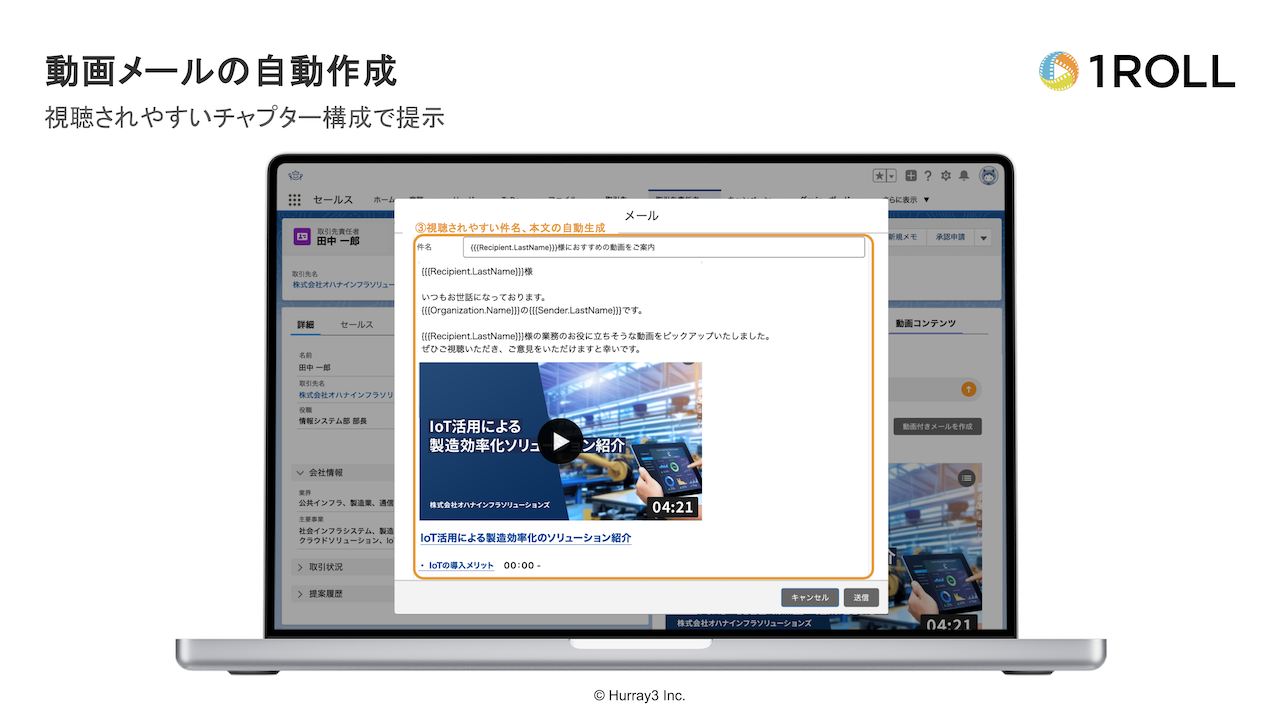
Task: Click the chapter list icon on background video
Action: coord(966,479)
